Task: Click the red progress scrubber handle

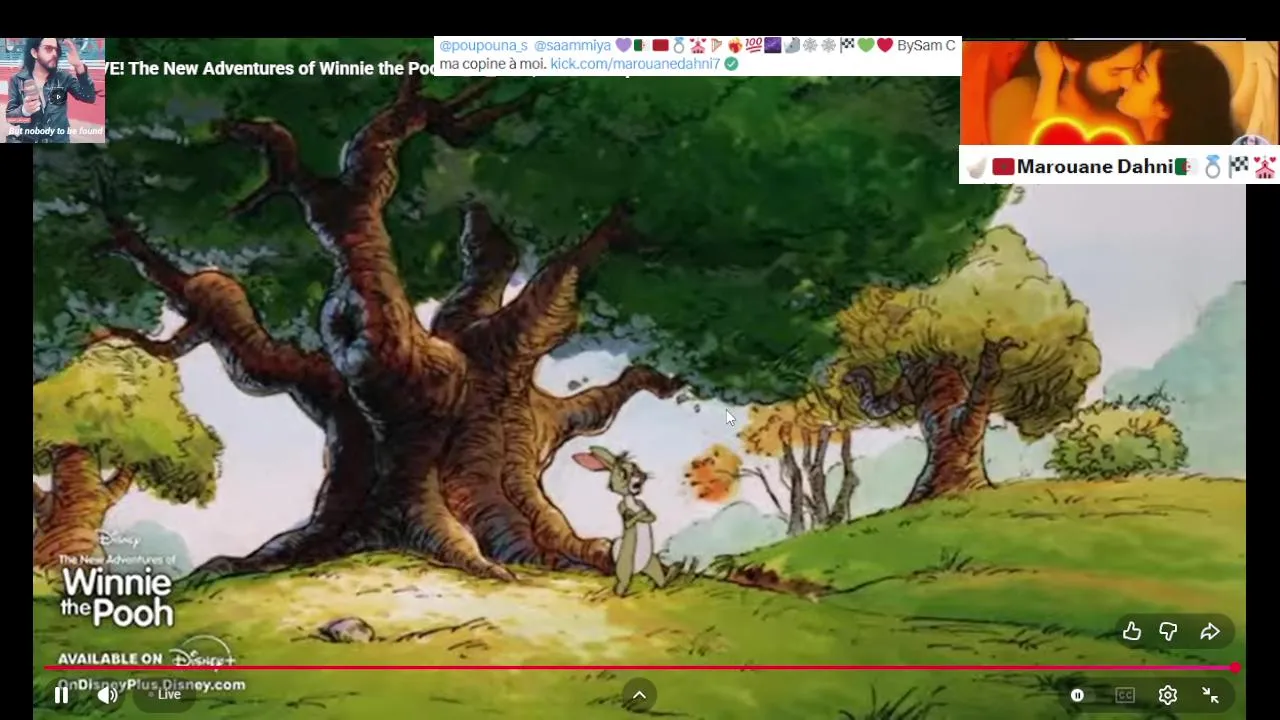Action: 1235,667
